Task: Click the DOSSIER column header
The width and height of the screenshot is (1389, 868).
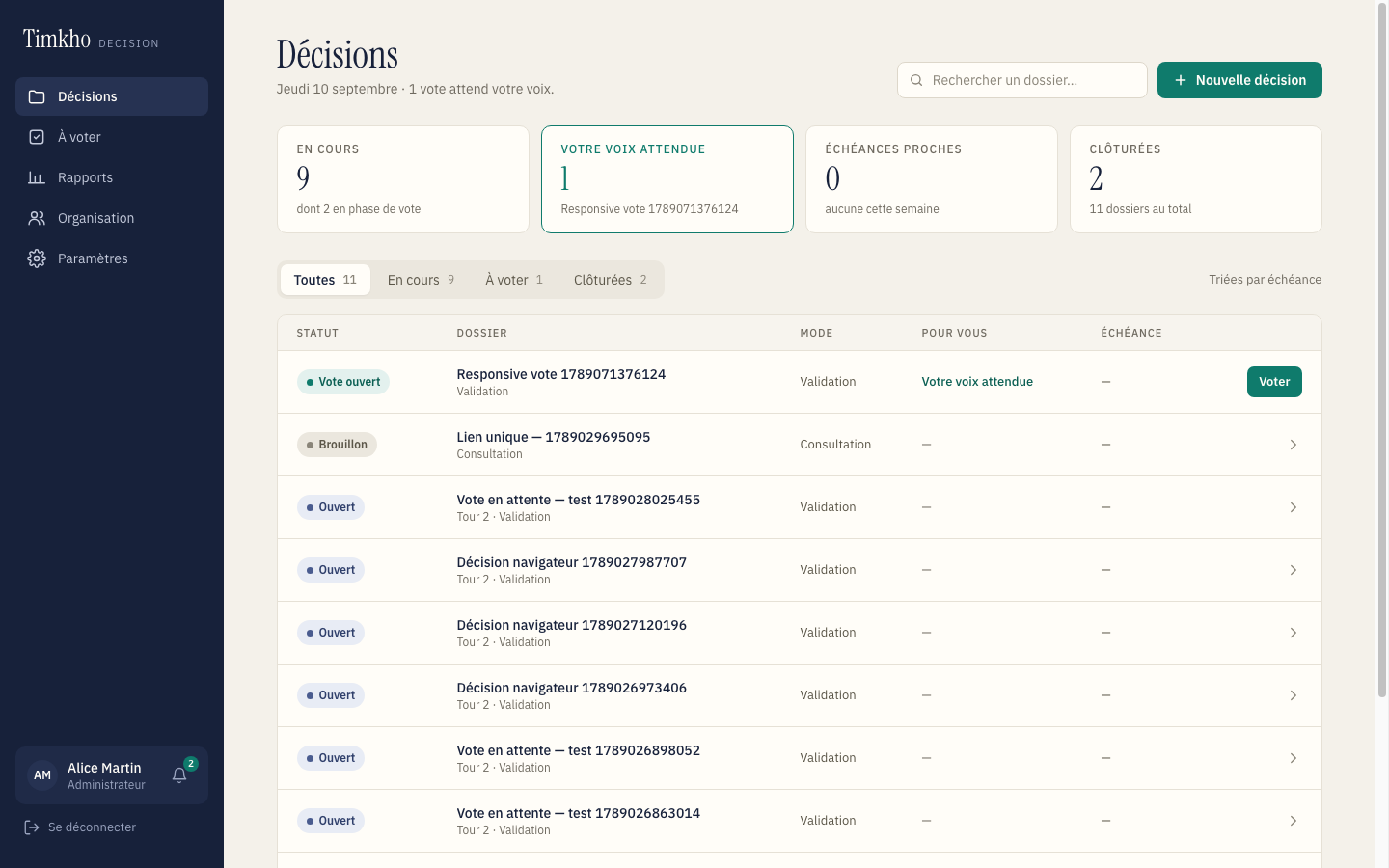Action: pos(482,333)
